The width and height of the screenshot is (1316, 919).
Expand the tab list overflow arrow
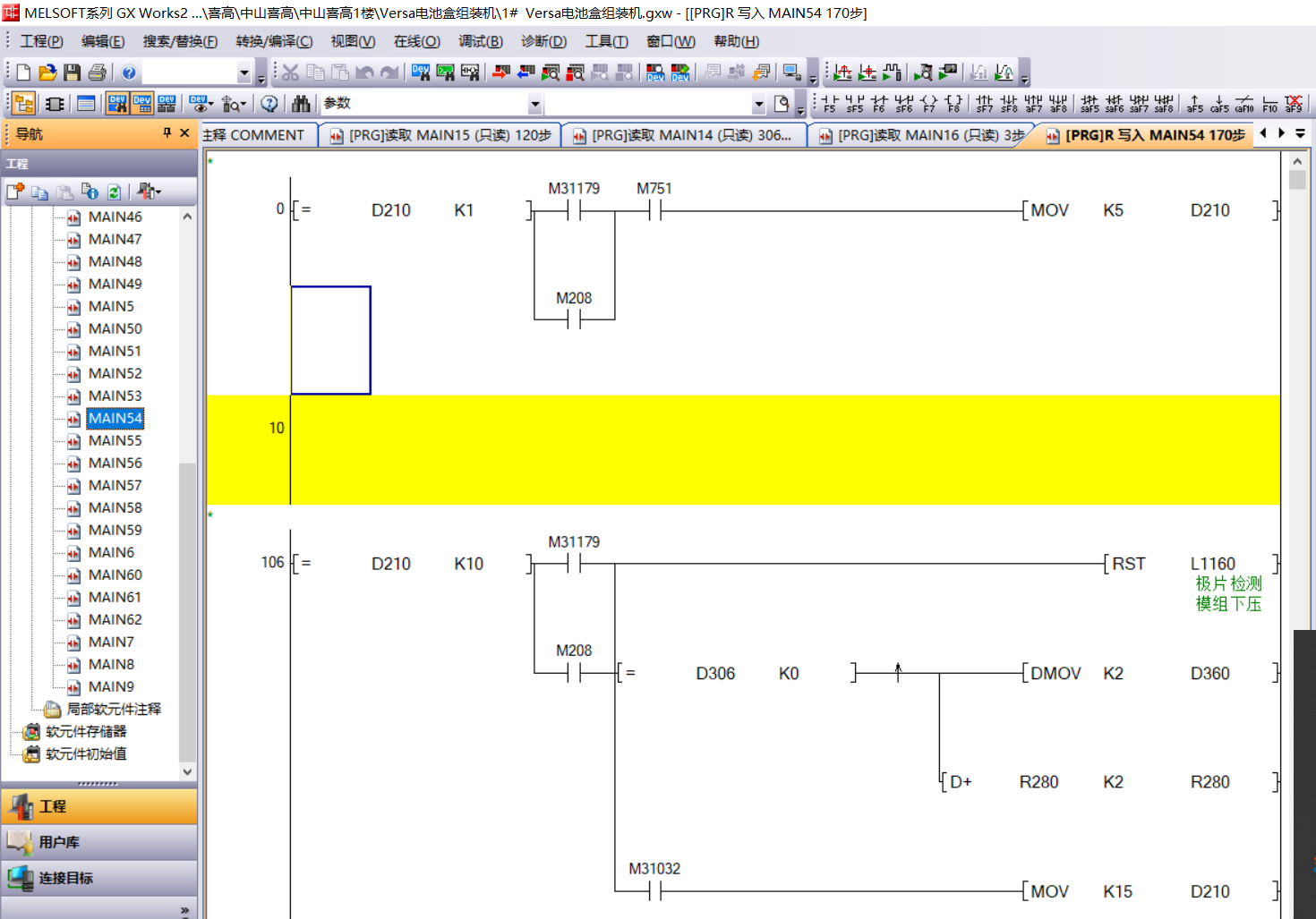[x=1301, y=134]
